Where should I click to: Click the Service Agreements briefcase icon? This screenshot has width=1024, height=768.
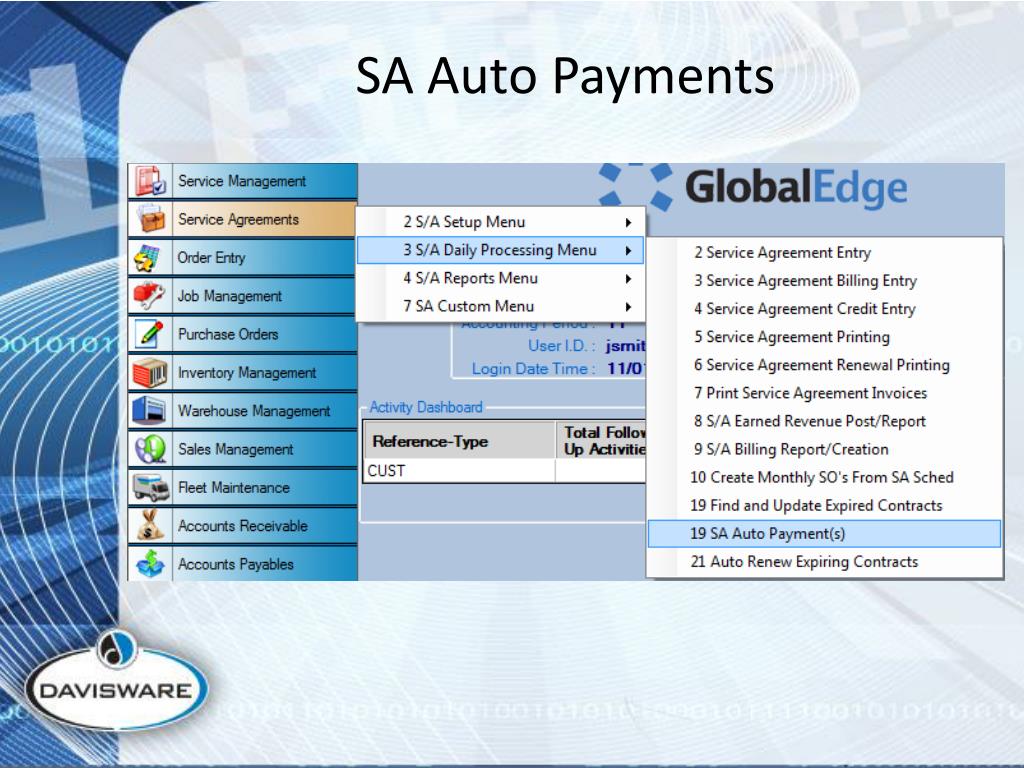(150, 219)
